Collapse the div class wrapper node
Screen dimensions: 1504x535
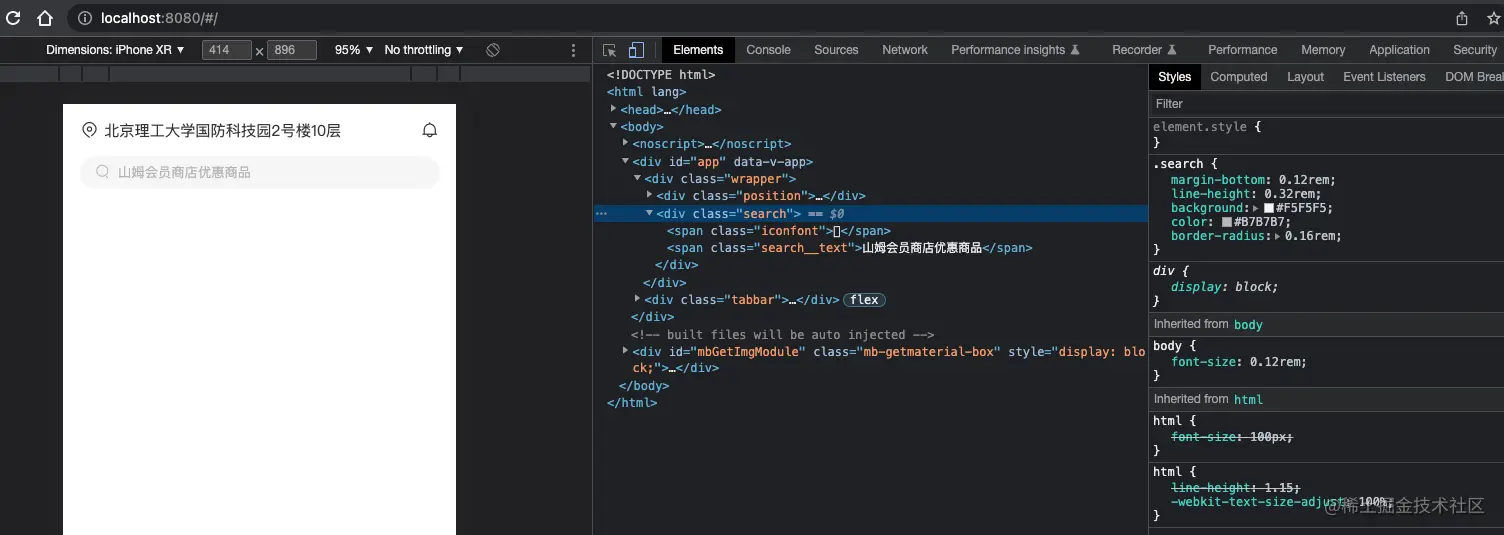[x=638, y=178]
